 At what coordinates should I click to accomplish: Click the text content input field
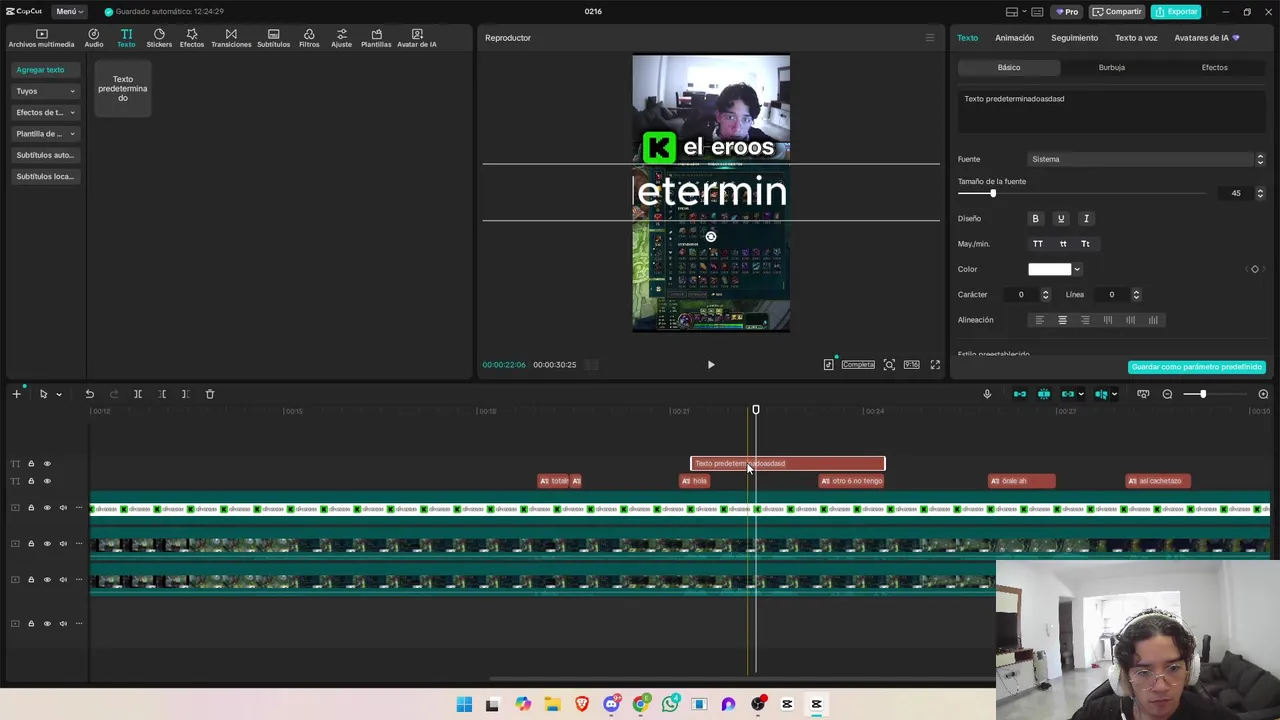coord(1111,112)
